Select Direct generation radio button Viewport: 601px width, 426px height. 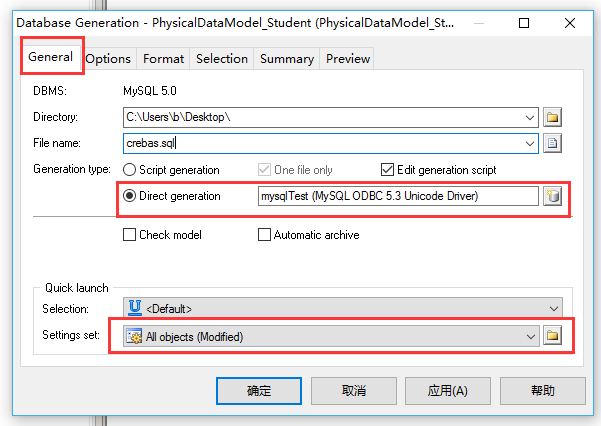click(130, 196)
